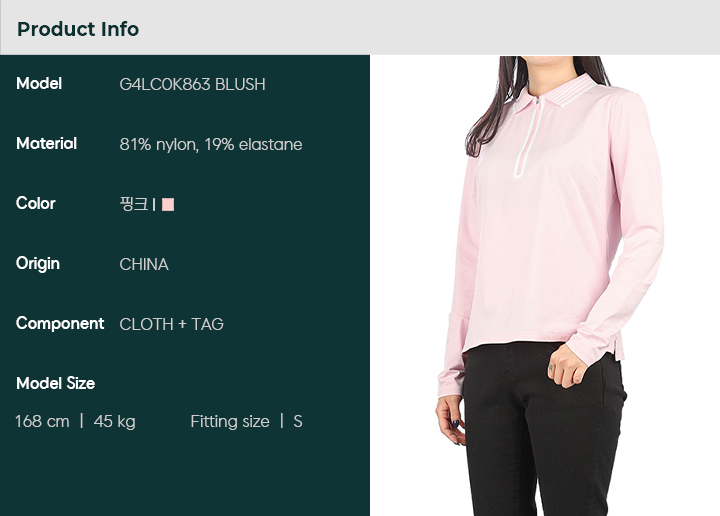Screen dimensions: 720x516
Task: Click the Korean color name 핑크
Action: click(x=134, y=204)
